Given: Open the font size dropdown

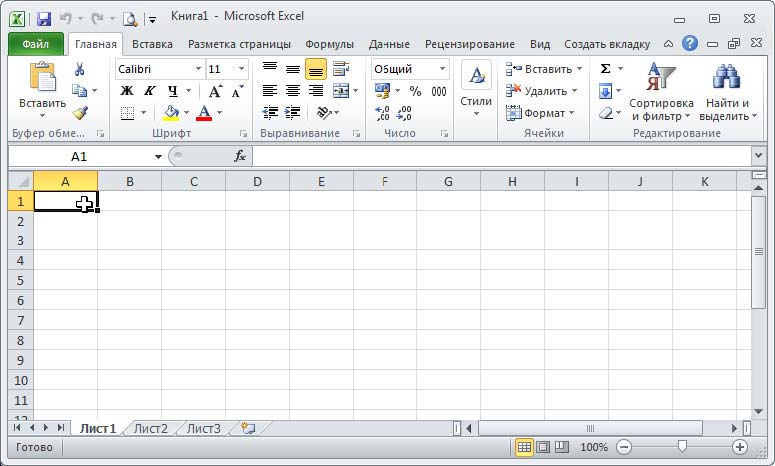Looking at the screenshot, I should (x=242, y=69).
